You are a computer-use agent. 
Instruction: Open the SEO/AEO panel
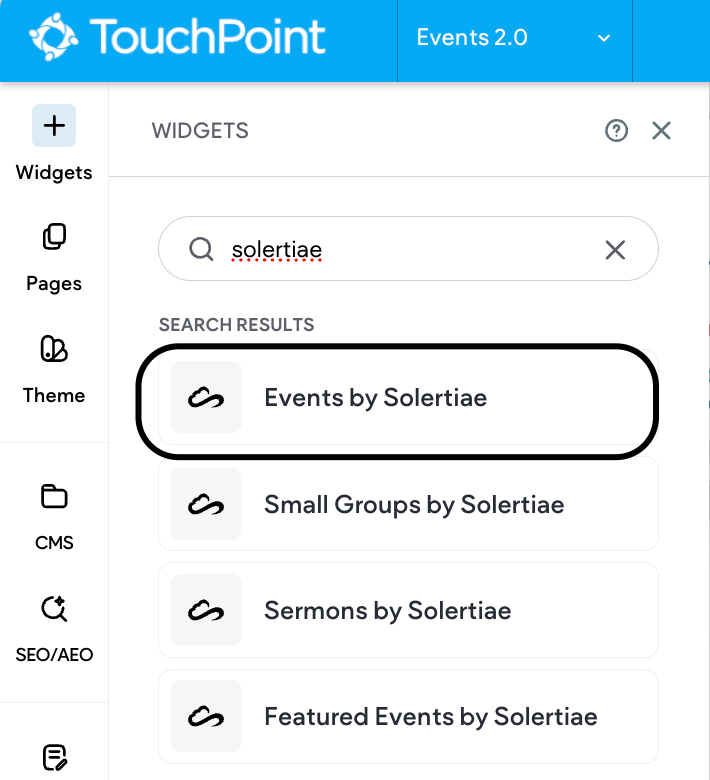point(54,628)
